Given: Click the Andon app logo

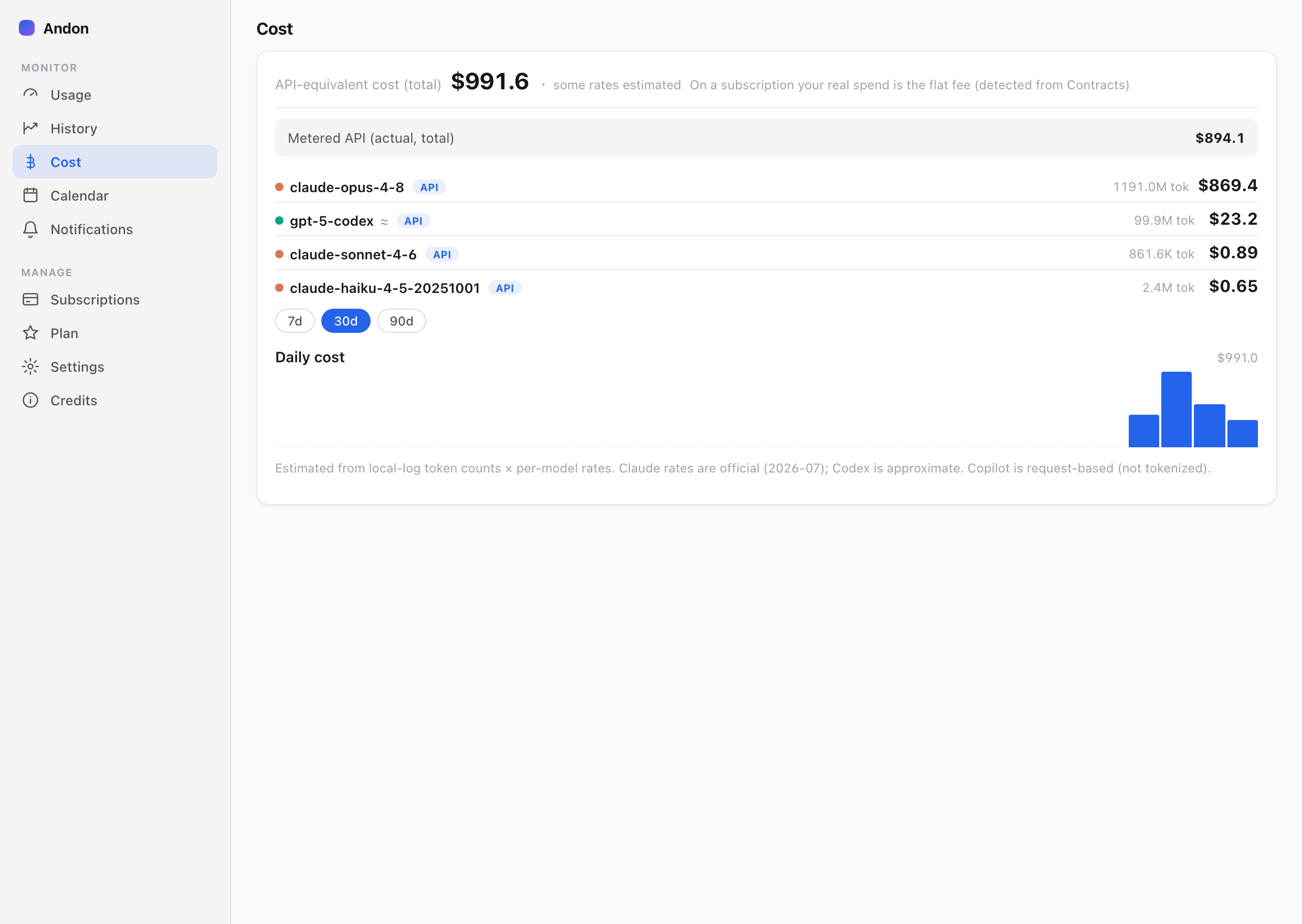Looking at the screenshot, I should point(27,28).
